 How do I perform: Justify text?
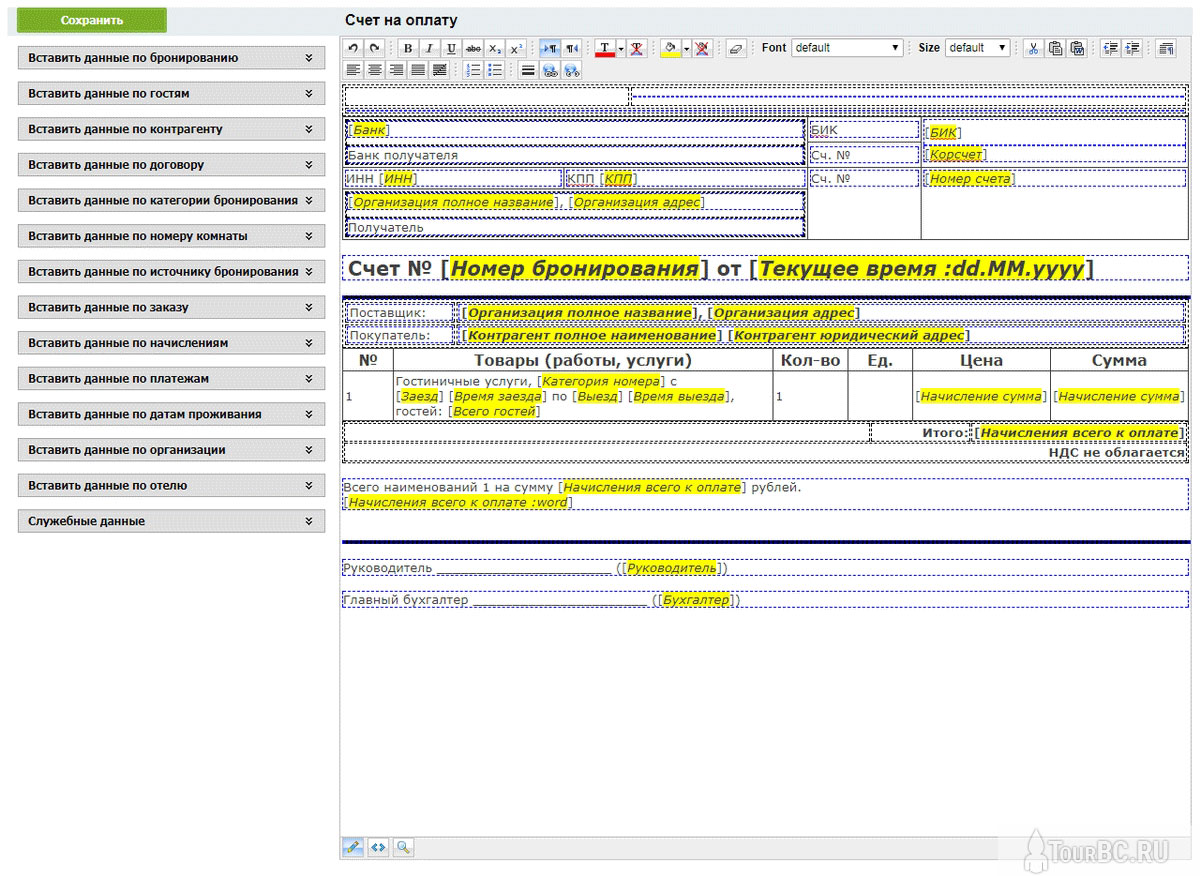[417, 70]
